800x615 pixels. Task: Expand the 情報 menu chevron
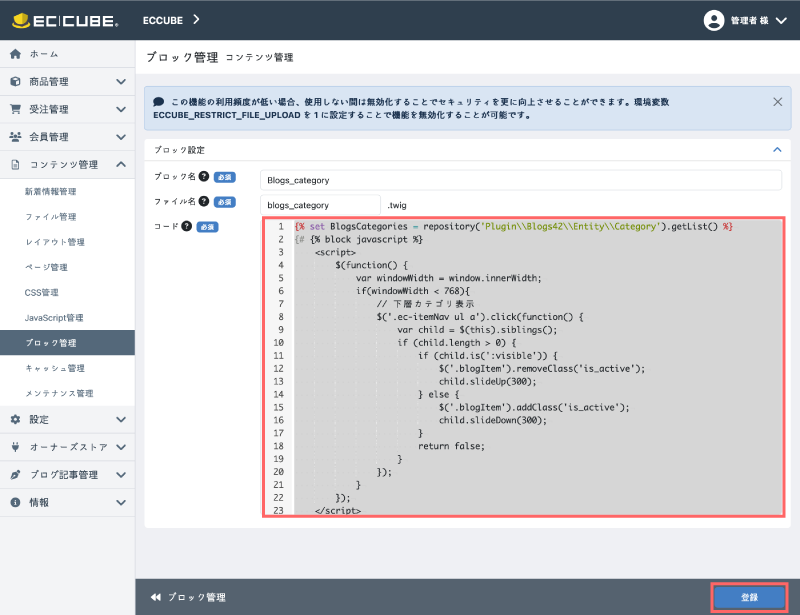(121, 502)
